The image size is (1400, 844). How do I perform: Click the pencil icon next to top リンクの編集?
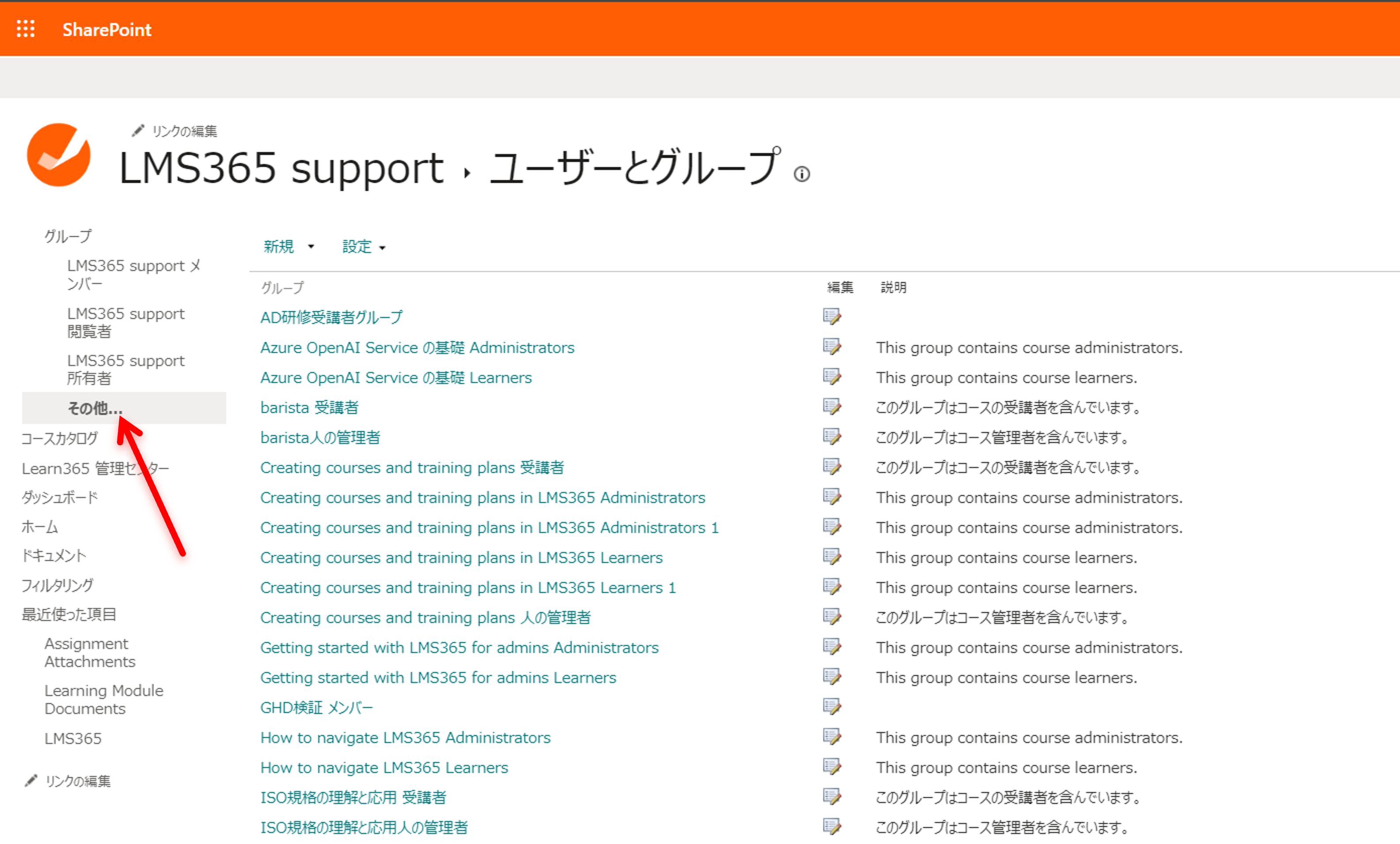point(138,131)
